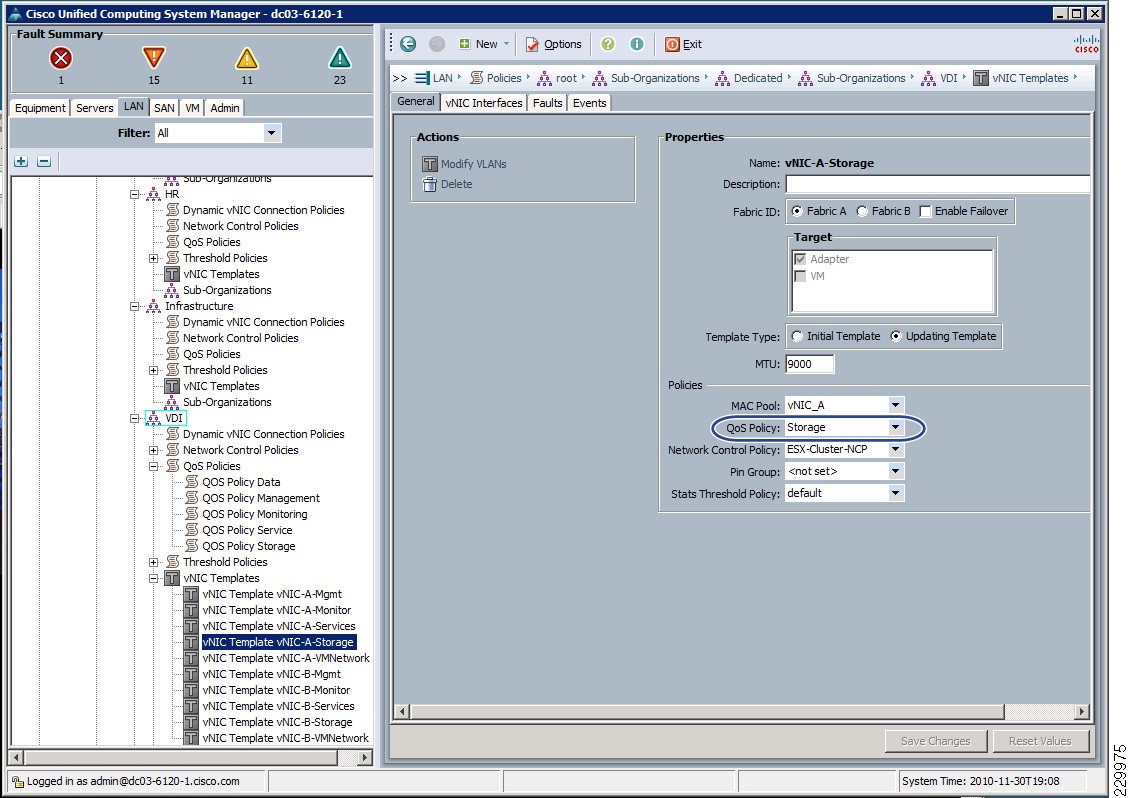Collapse all tree nodes with minus icon
The width and height of the screenshot is (1128, 798).
pyautogui.click(x=44, y=161)
